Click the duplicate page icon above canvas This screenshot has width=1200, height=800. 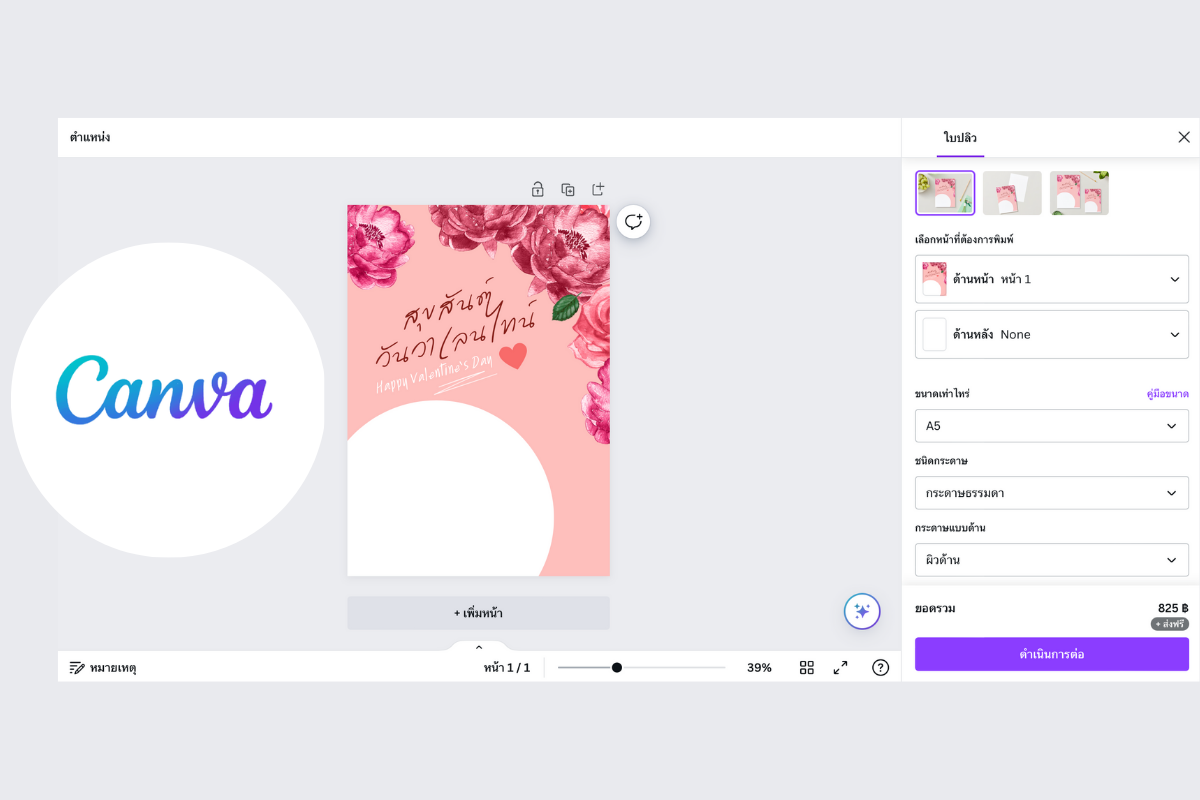point(568,189)
